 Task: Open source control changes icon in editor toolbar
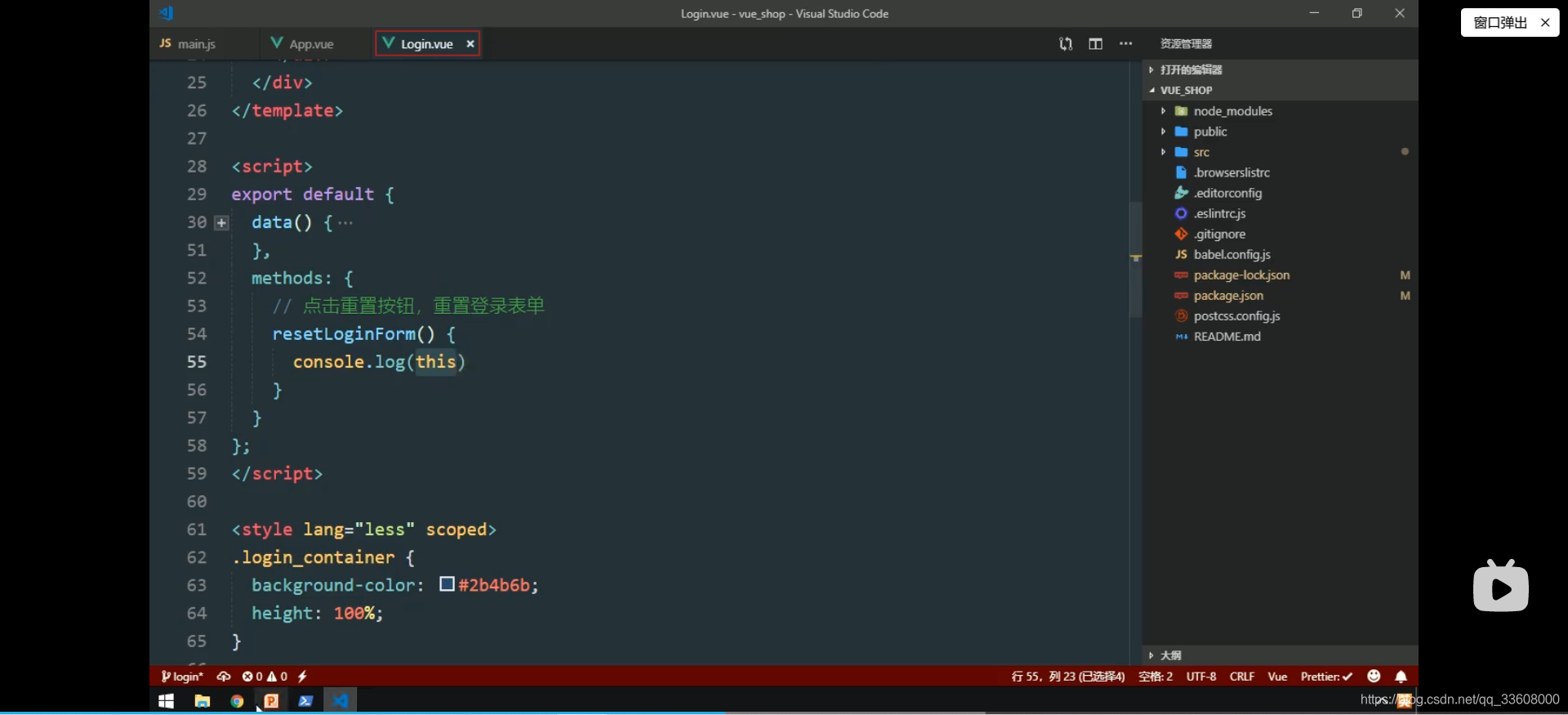[1066, 43]
